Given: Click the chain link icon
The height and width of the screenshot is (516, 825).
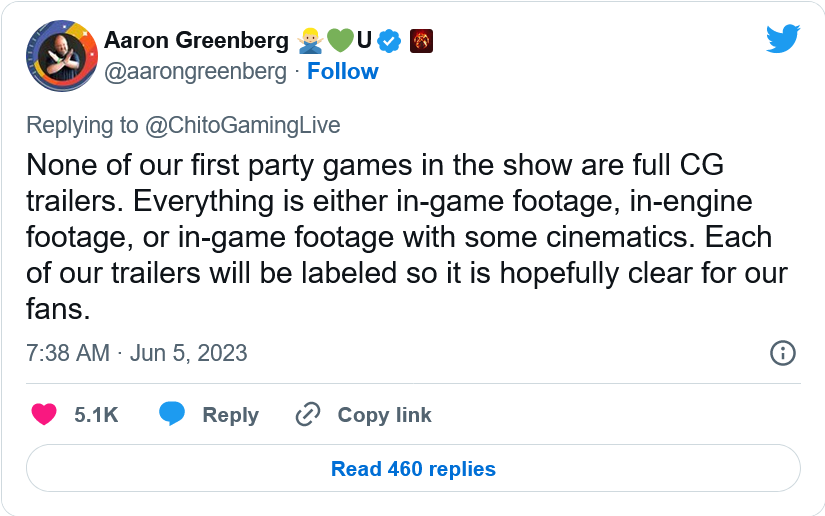Looking at the screenshot, I should (x=308, y=414).
